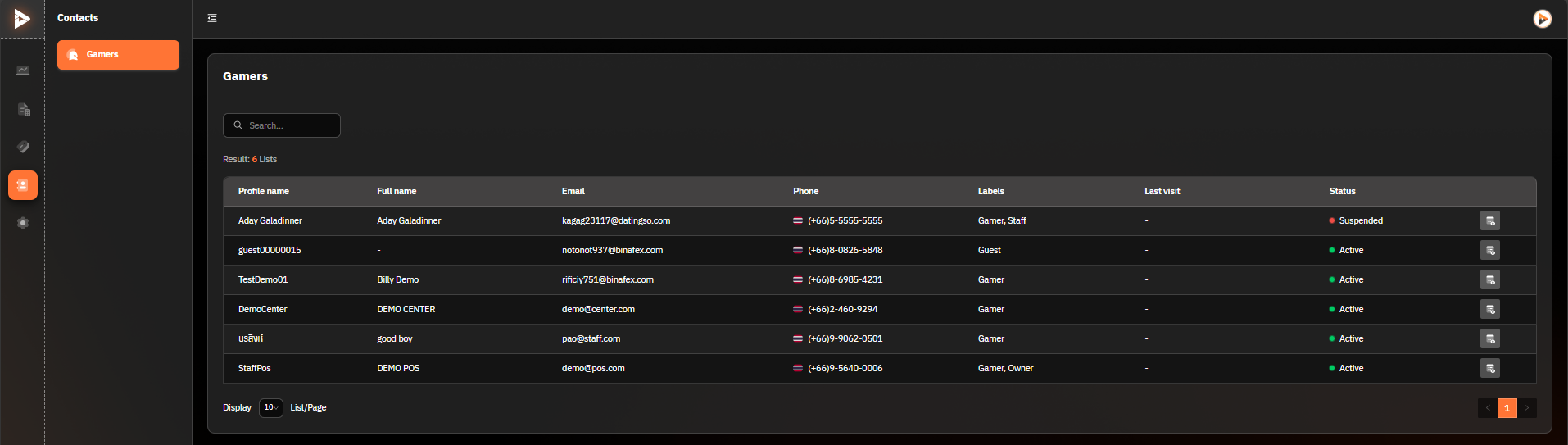
Task: Select the Gamers menu item
Action: [118, 55]
